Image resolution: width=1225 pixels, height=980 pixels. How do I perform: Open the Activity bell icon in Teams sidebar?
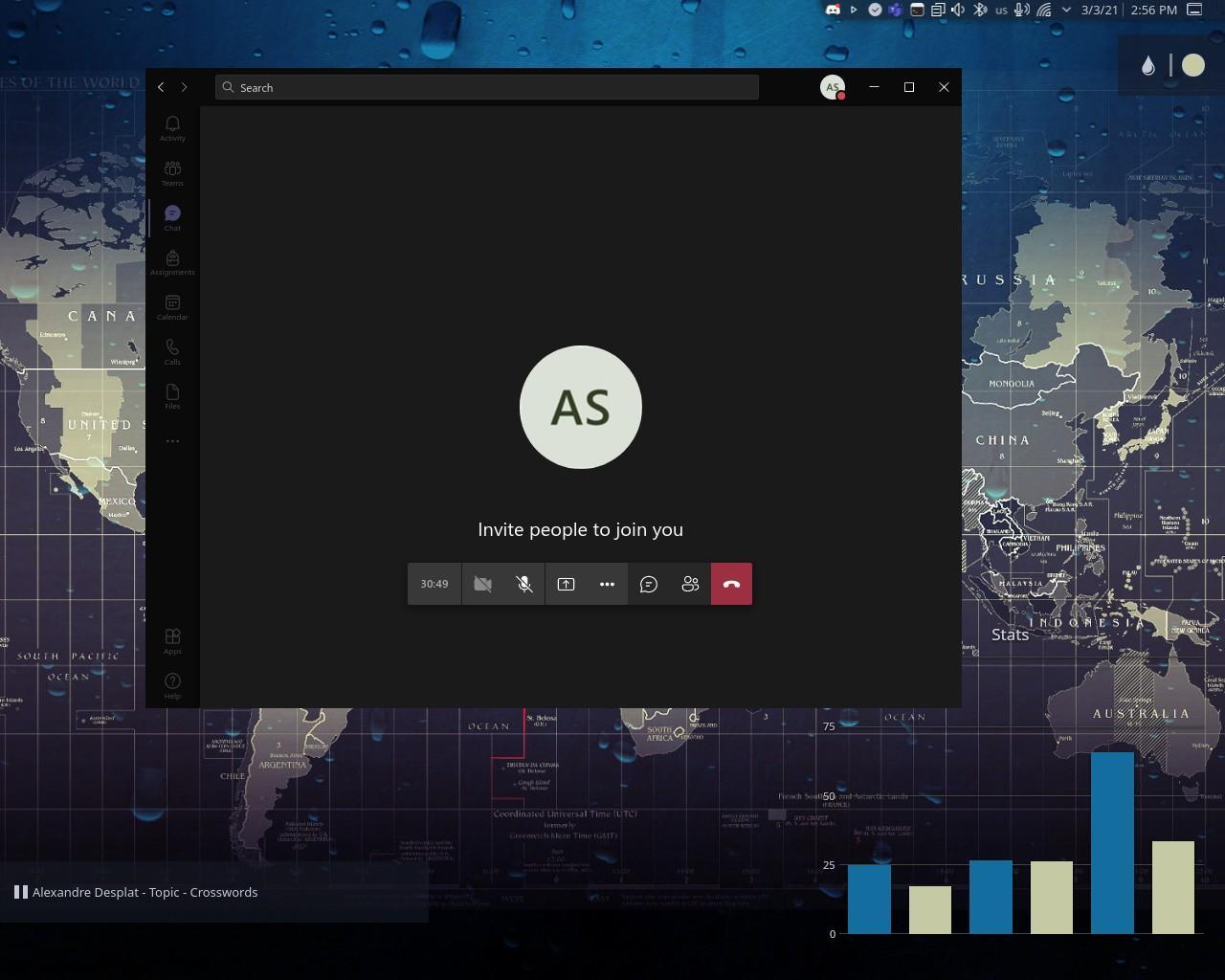[x=172, y=128]
